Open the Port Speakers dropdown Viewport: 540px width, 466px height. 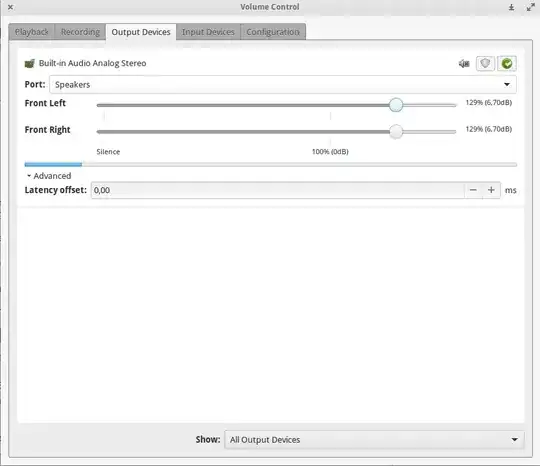(283, 84)
